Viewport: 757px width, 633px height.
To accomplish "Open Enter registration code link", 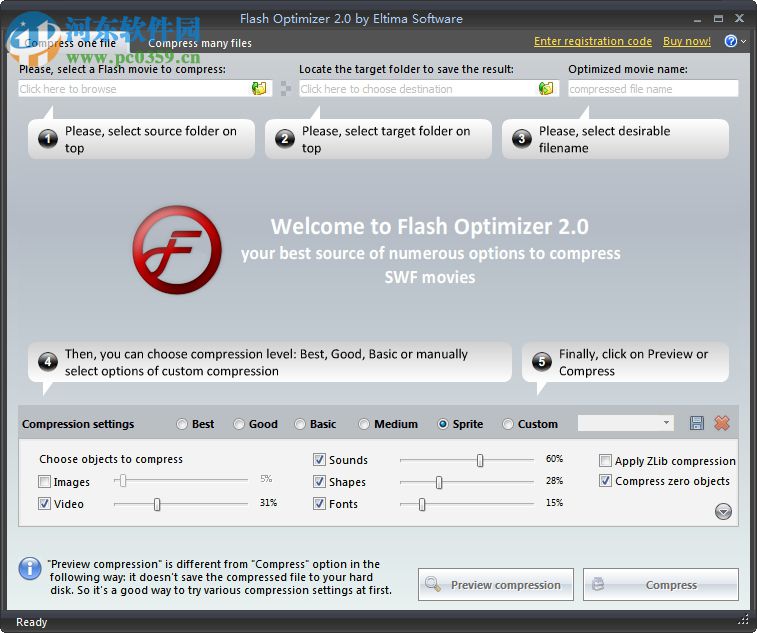I will (593, 41).
